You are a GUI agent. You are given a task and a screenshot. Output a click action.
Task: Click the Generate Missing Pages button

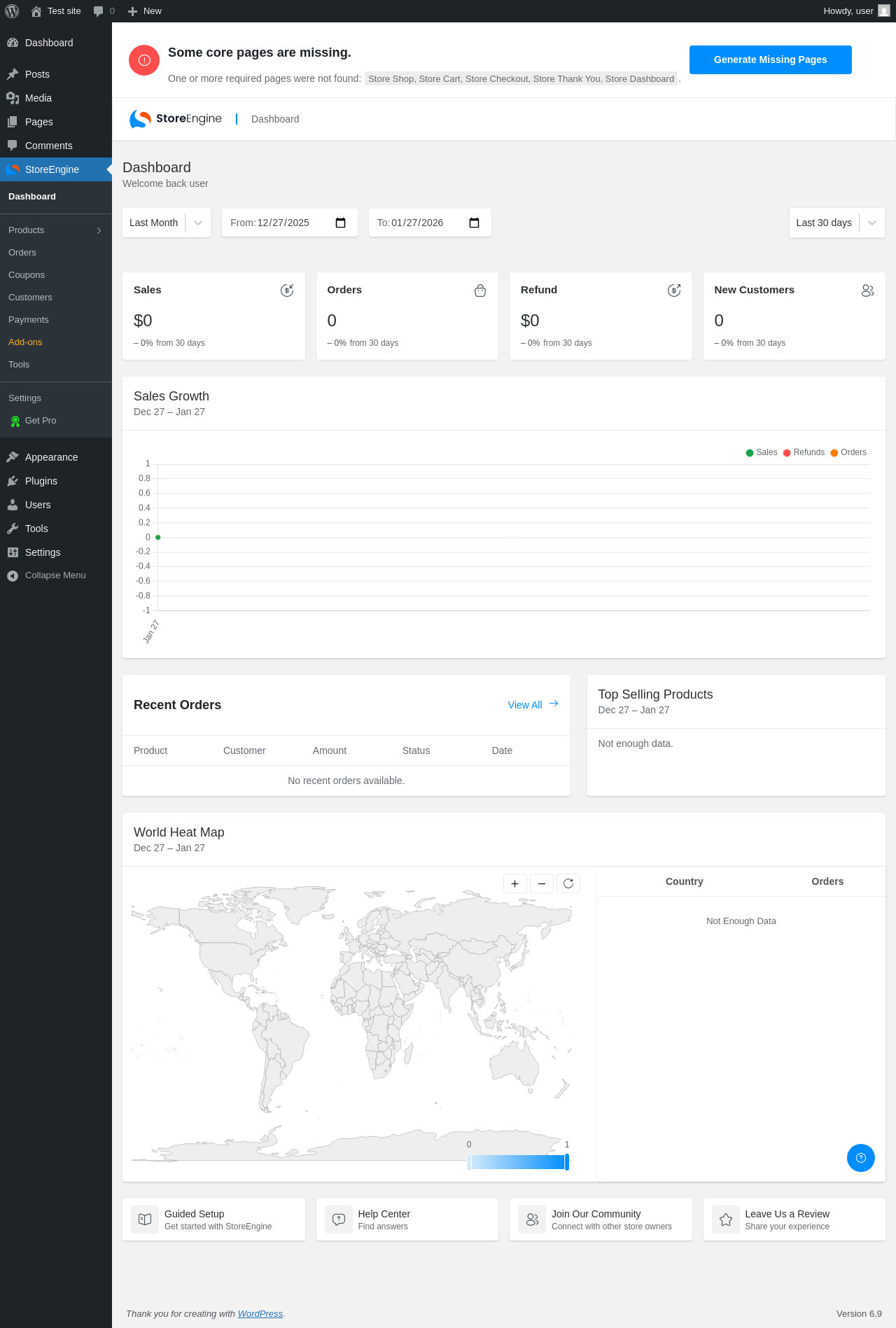[771, 60]
